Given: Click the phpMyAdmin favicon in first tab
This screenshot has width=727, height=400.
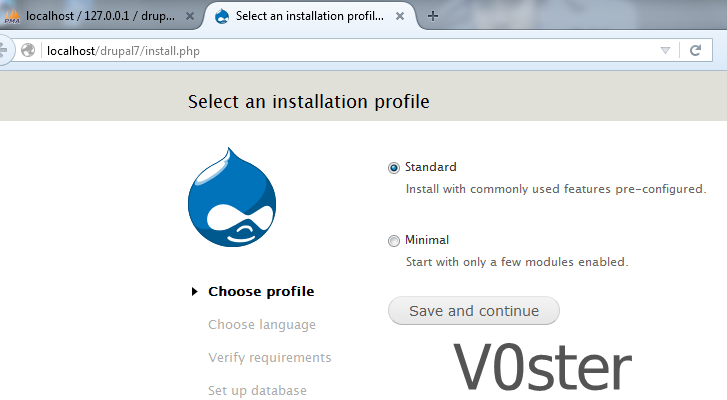Looking at the screenshot, I should pyautogui.click(x=12, y=17).
